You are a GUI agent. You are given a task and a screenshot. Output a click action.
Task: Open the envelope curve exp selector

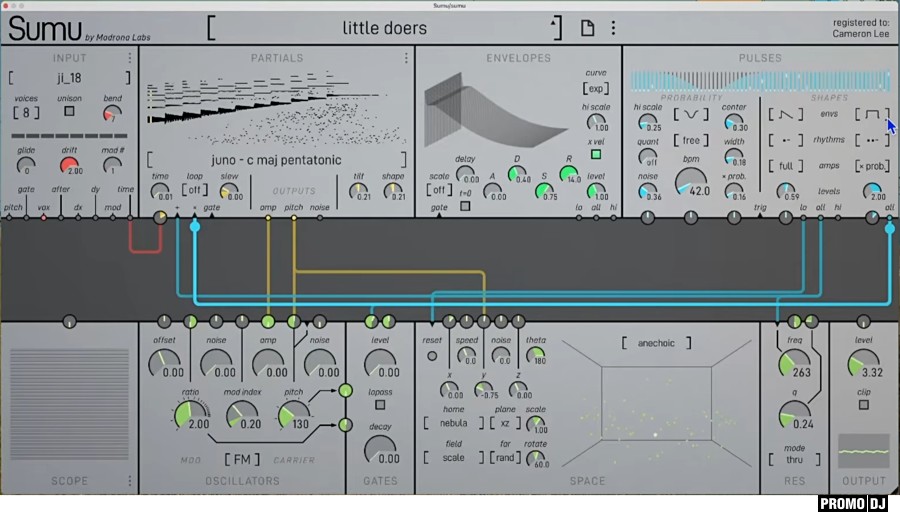[597, 89]
